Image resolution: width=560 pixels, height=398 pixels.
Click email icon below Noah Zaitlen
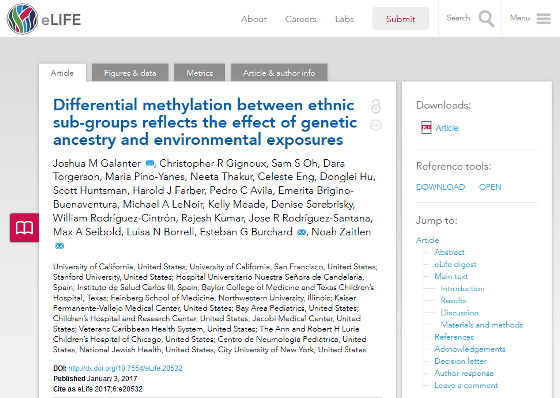(59, 246)
